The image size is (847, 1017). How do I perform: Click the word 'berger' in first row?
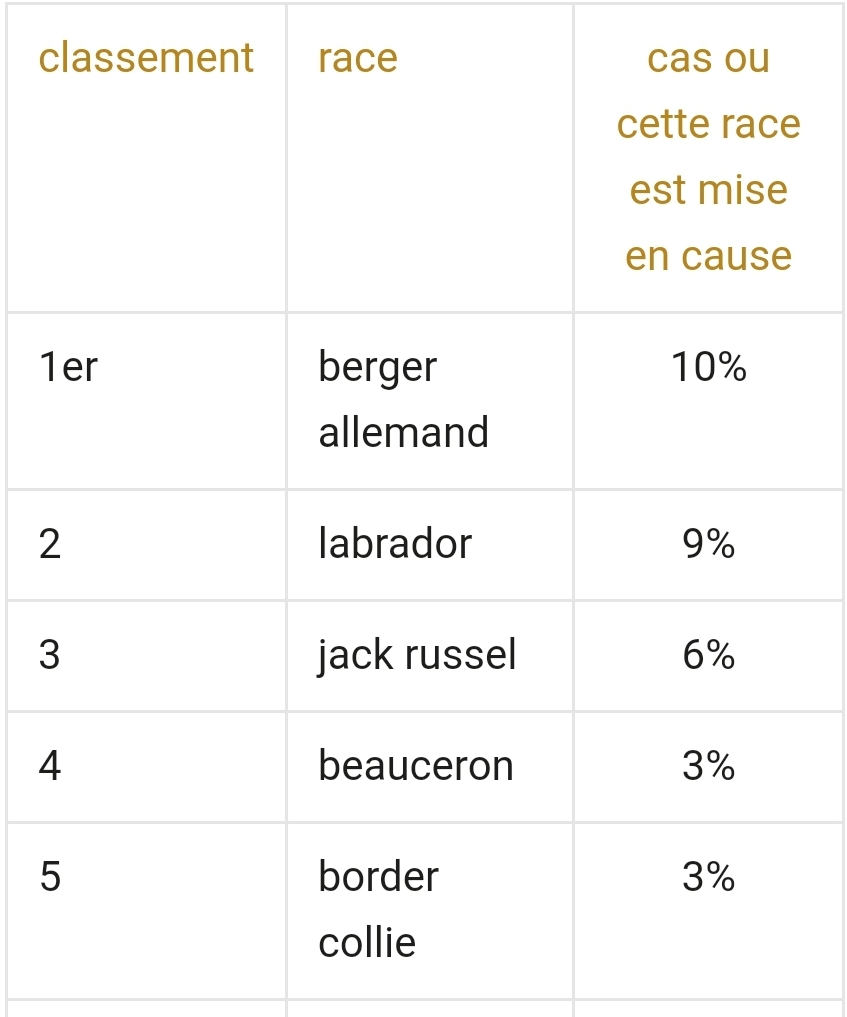click(378, 368)
